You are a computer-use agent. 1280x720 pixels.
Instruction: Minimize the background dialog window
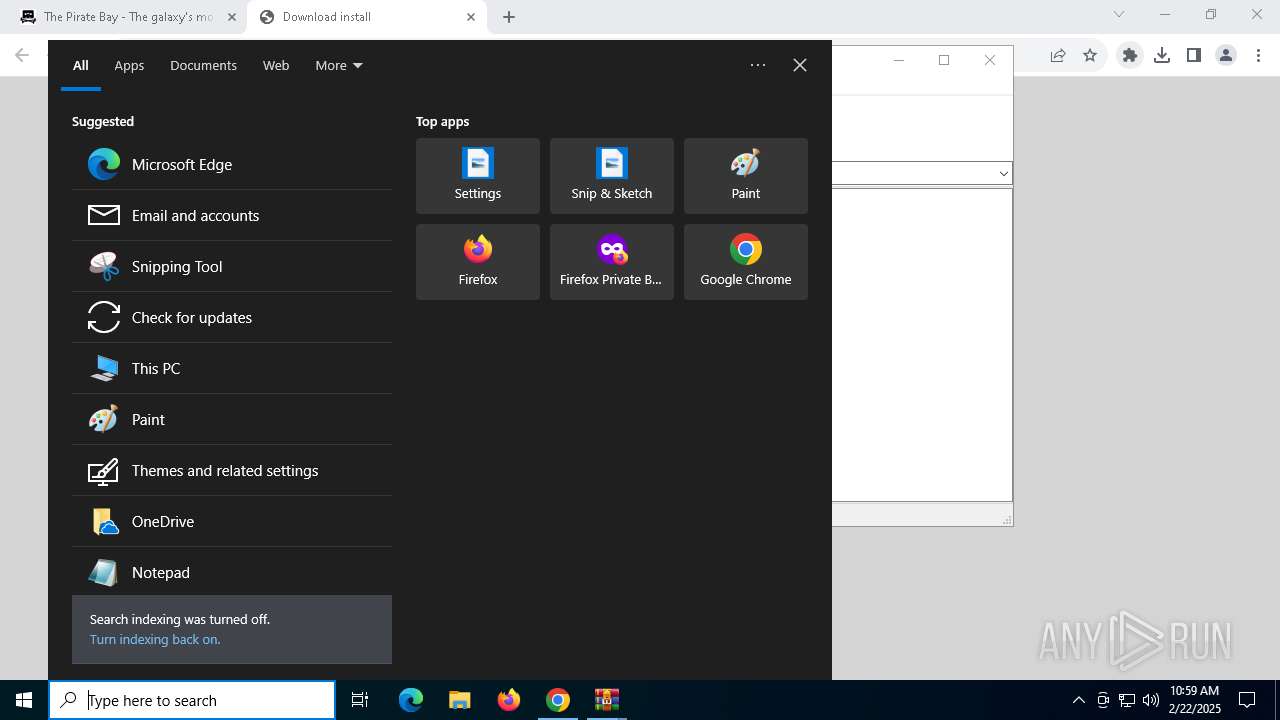coord(898,60)
